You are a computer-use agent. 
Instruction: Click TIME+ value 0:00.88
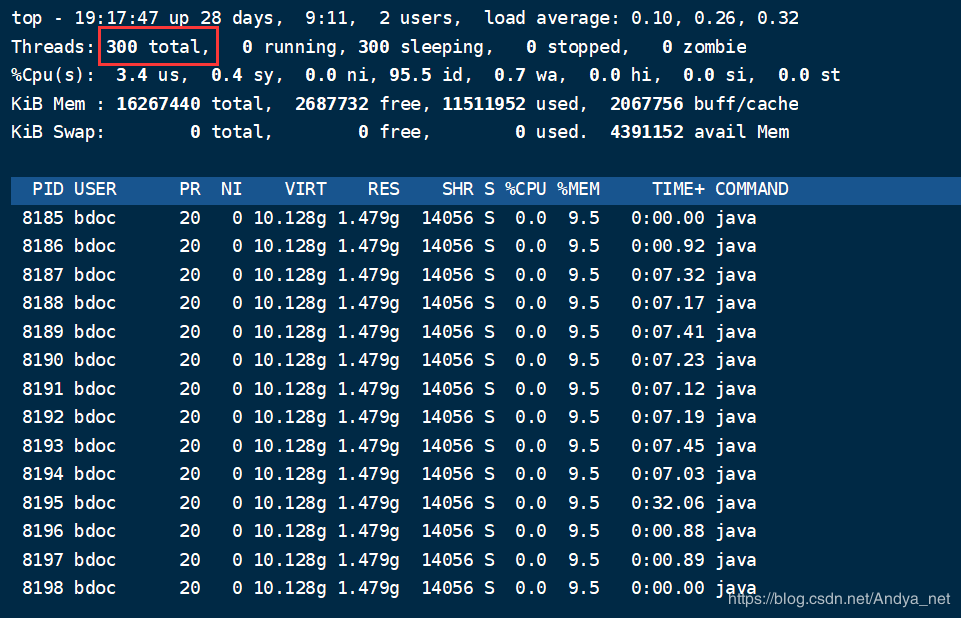pyautogui.click(x=668, y=531)
